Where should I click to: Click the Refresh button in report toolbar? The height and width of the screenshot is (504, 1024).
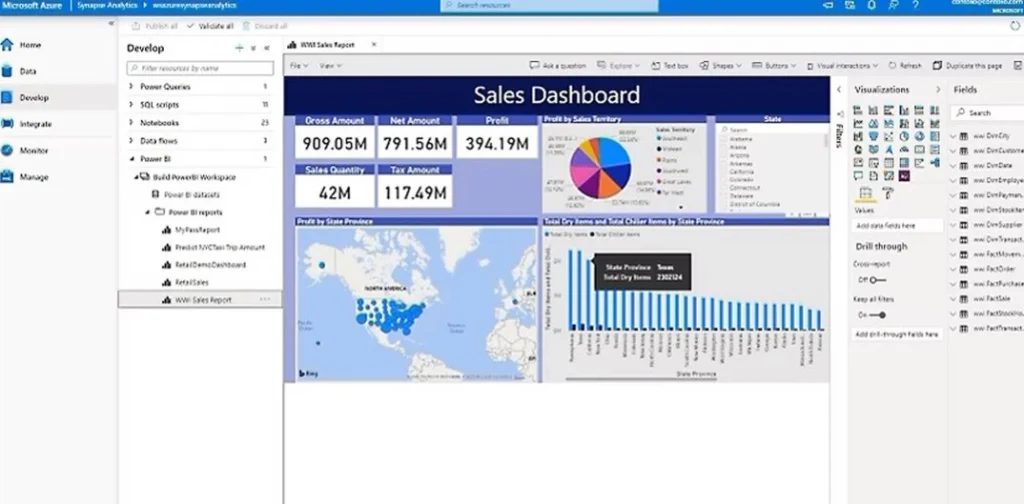pos(904,66)
